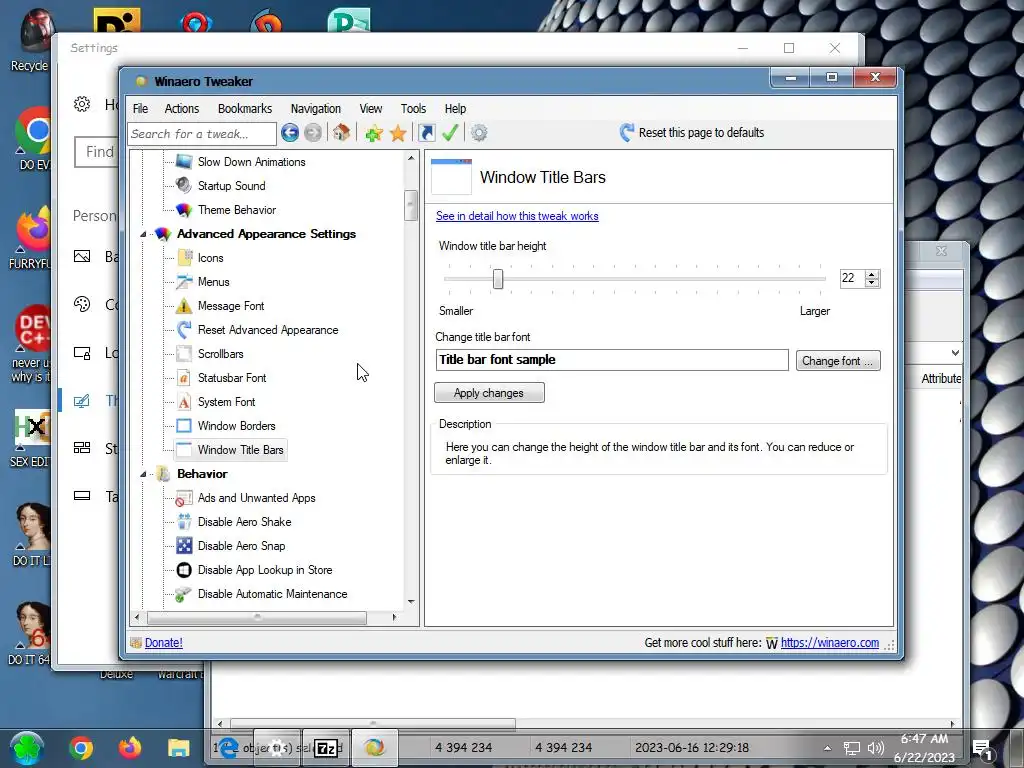Click the Reset this page to defaults icon

click(626, 133)
